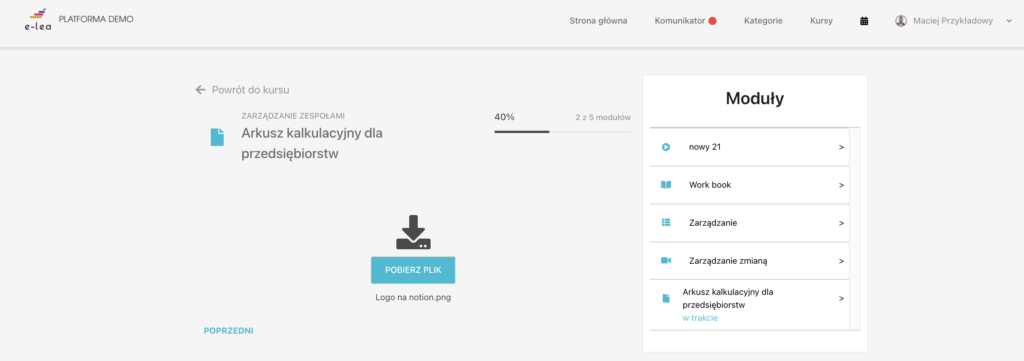This screenshot has width=1024, height=361.
Task: Click the video camera icon for Zarządzanie zmianą
Action: coord(665,260)
